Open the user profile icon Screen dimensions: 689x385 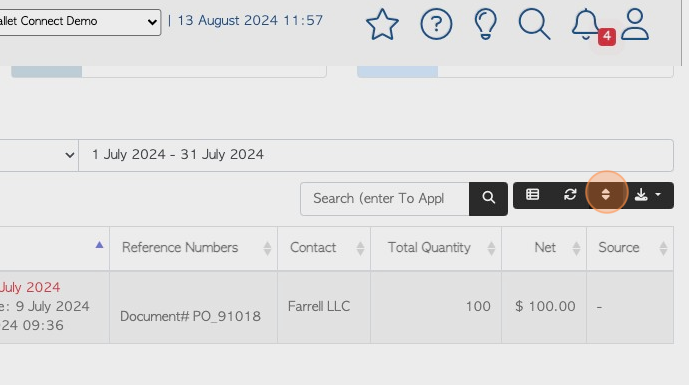(635, 25)
